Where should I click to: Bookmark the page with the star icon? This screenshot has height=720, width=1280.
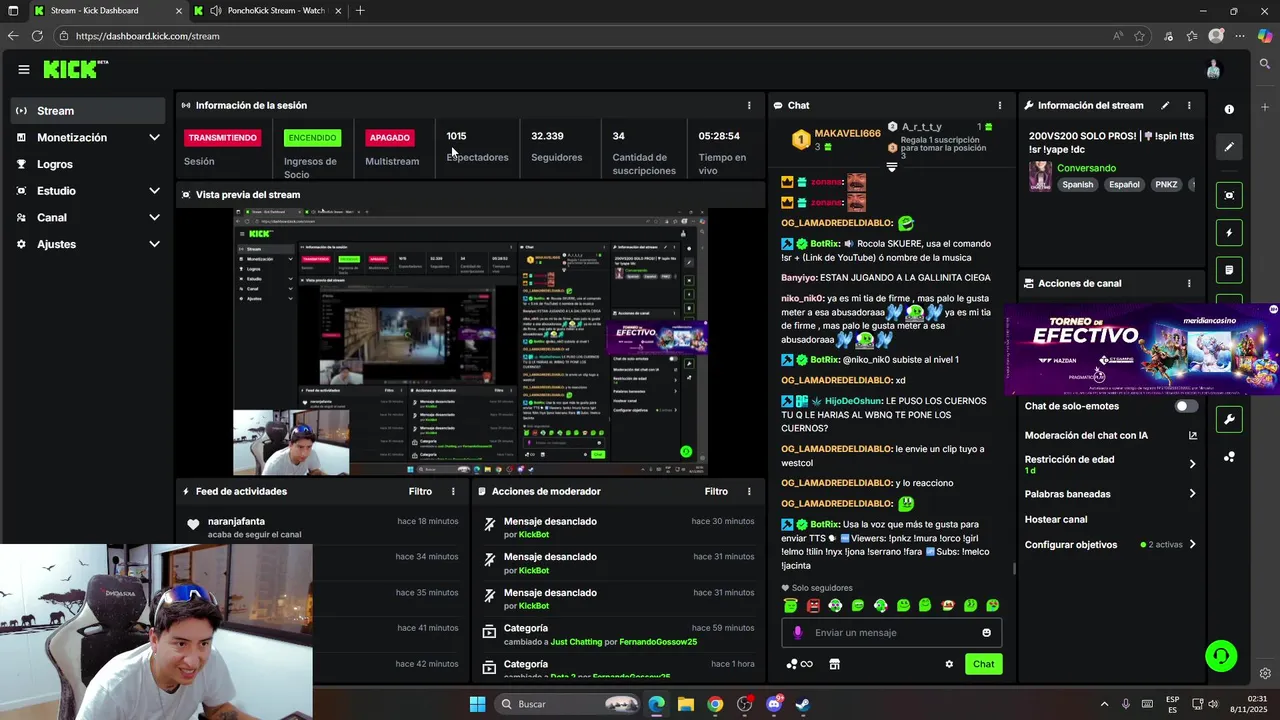(1140, 36)
